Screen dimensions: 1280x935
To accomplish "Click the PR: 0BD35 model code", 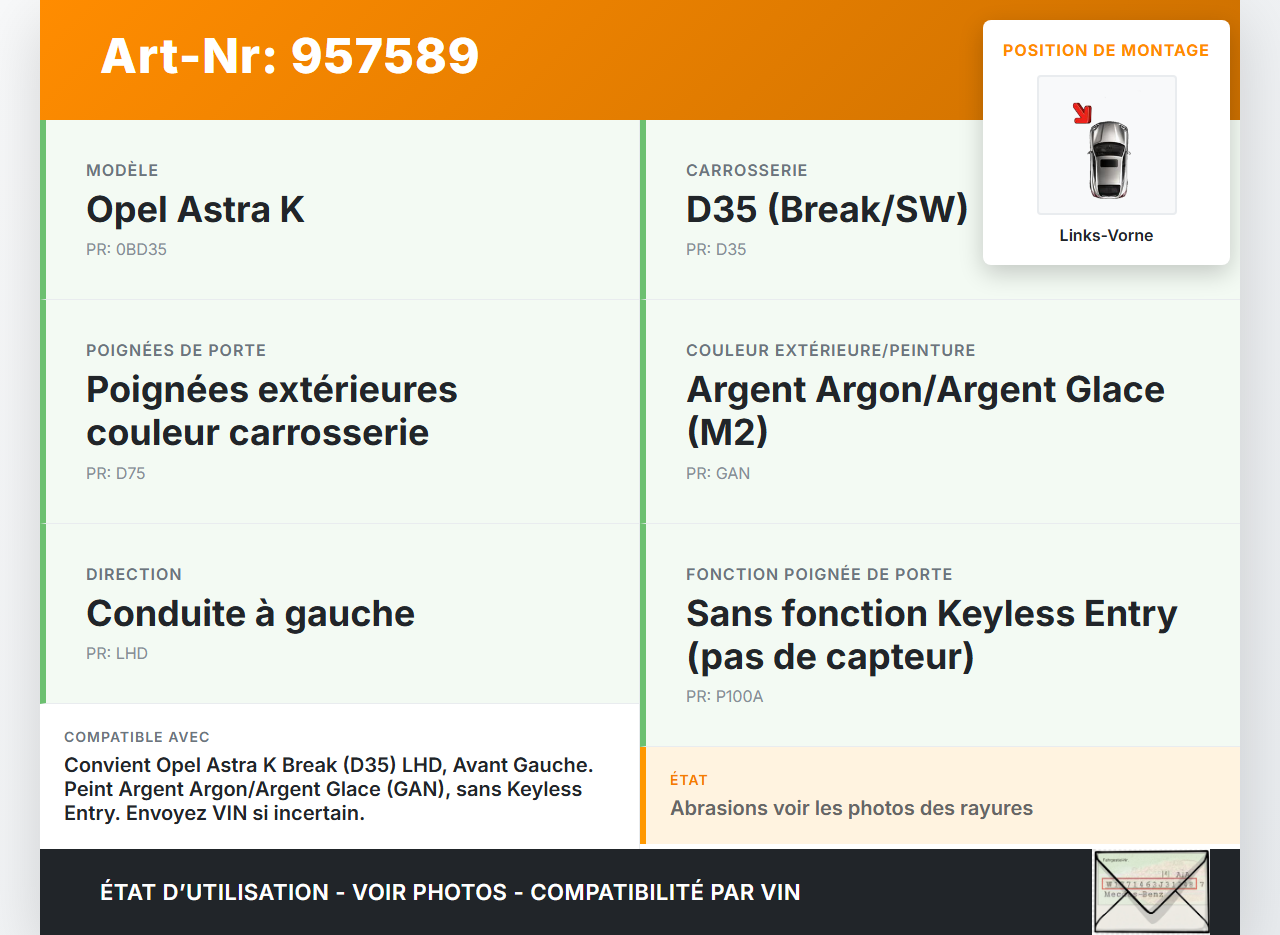I will (126, 250).
